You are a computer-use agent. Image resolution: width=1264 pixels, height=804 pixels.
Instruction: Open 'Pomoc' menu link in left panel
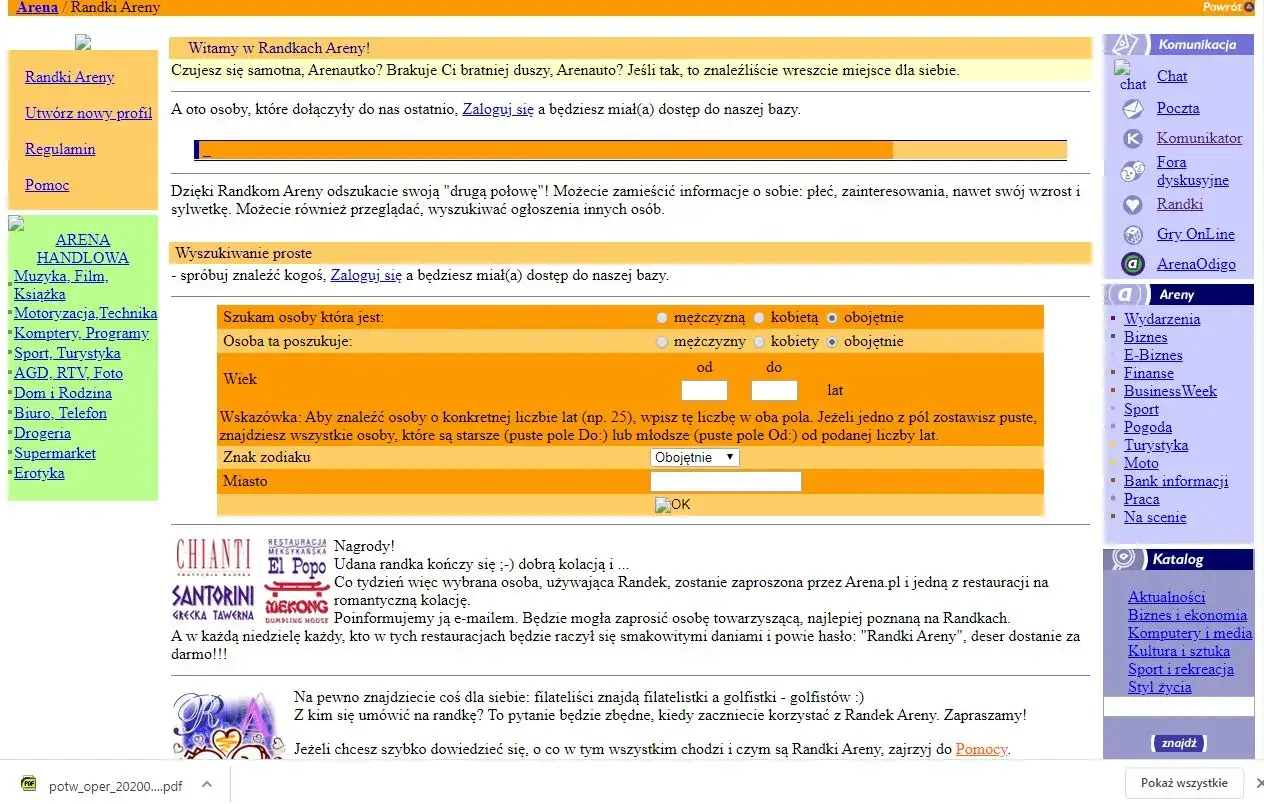[47, 185]
